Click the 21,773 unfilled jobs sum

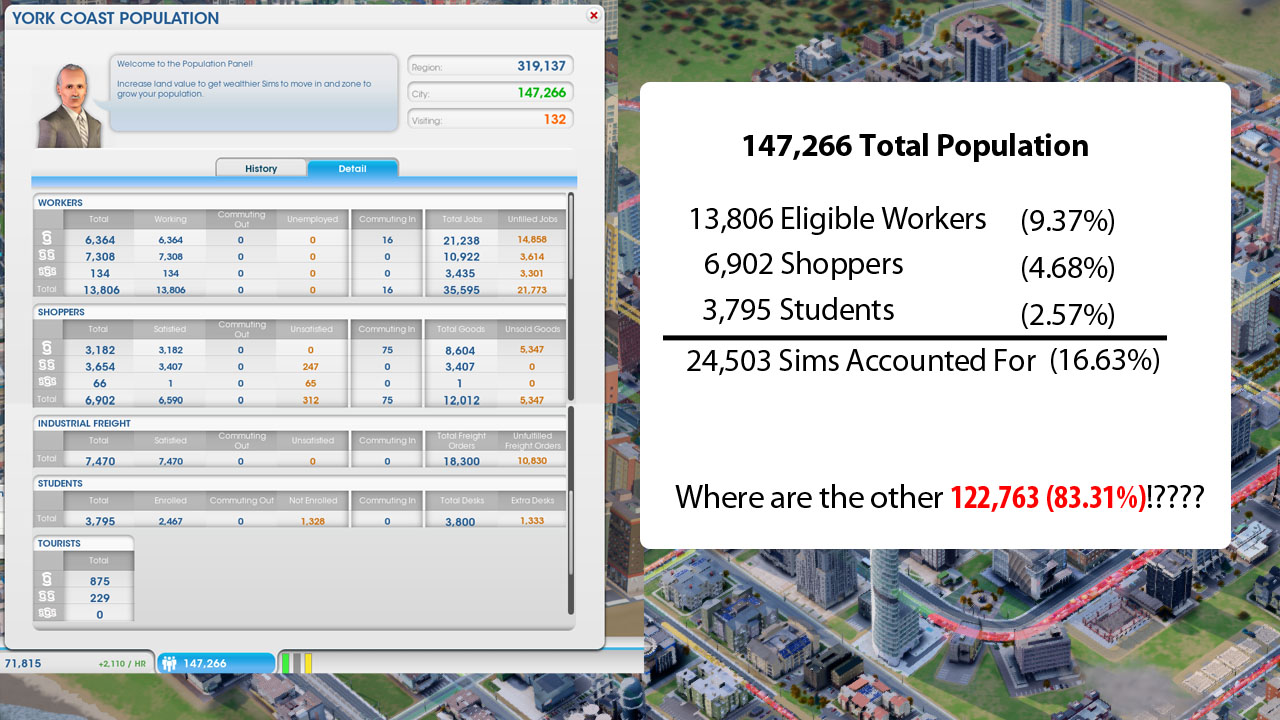point(532,290)
